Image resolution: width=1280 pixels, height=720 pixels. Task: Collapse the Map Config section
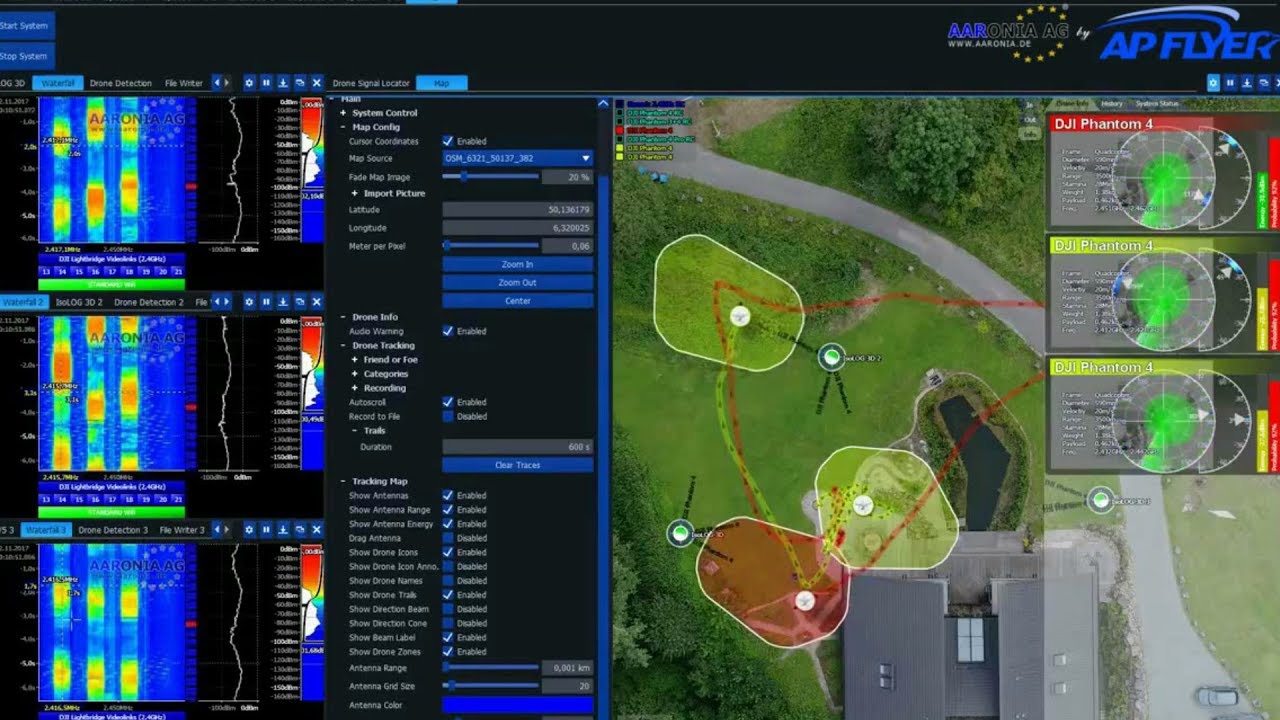[343, 127]
